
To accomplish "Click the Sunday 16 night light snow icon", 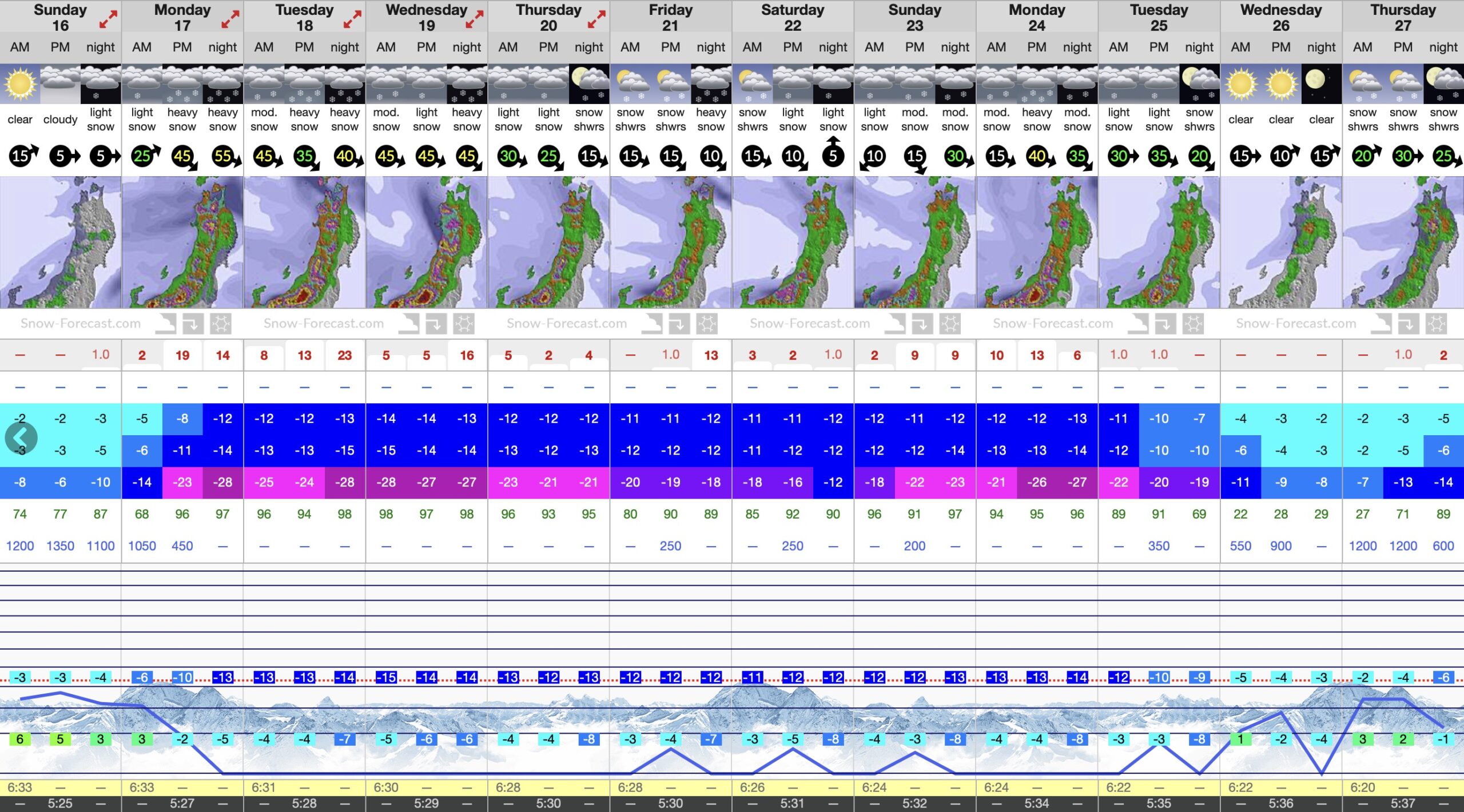I will [101, 84].
